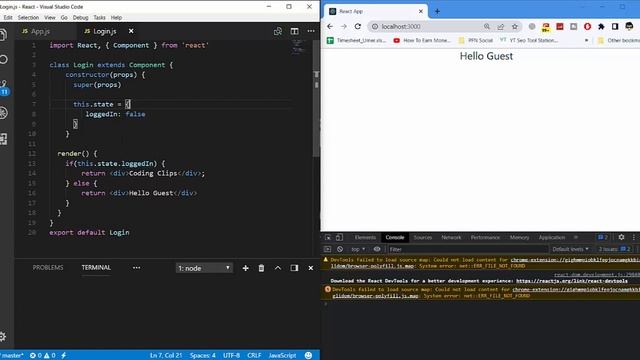Toggle Chrome side panel icon

615,27
